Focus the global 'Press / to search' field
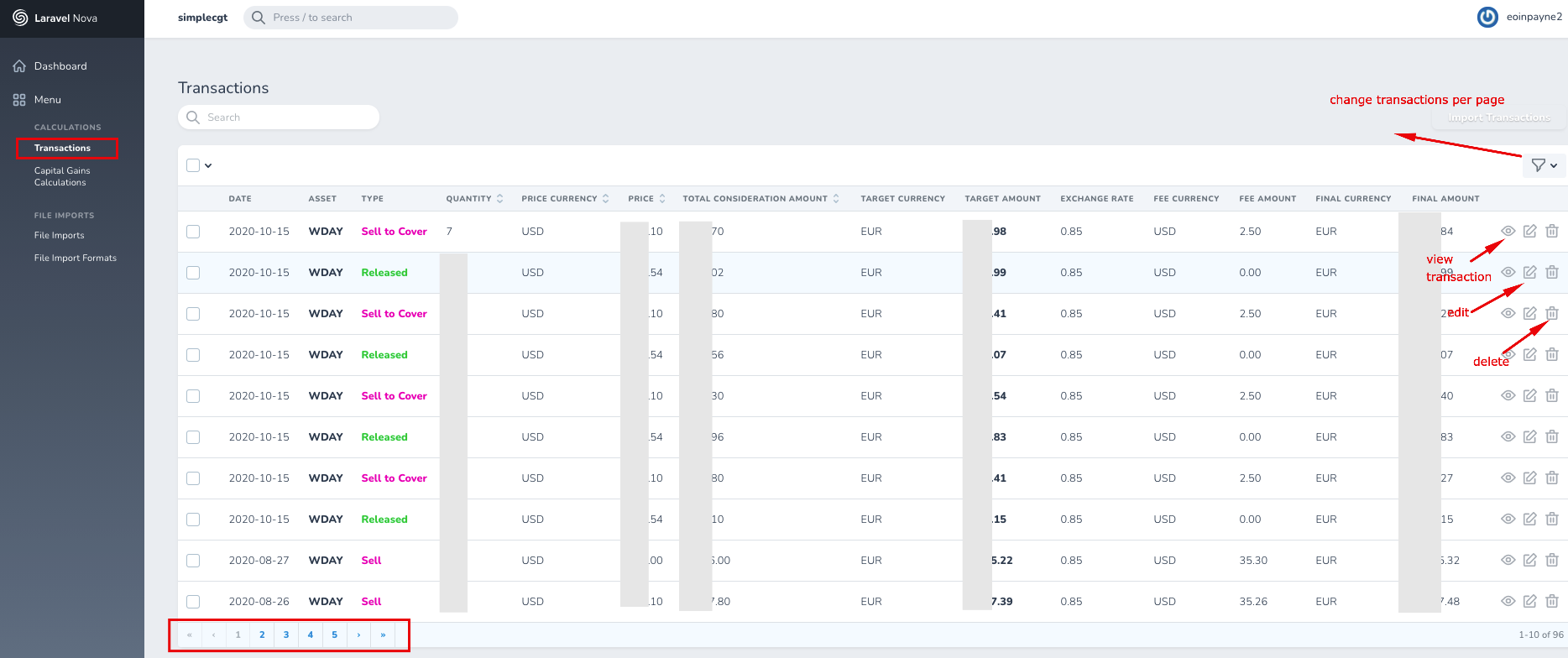This screenshot has width=1568, height=658. click(x=351, y=18)
